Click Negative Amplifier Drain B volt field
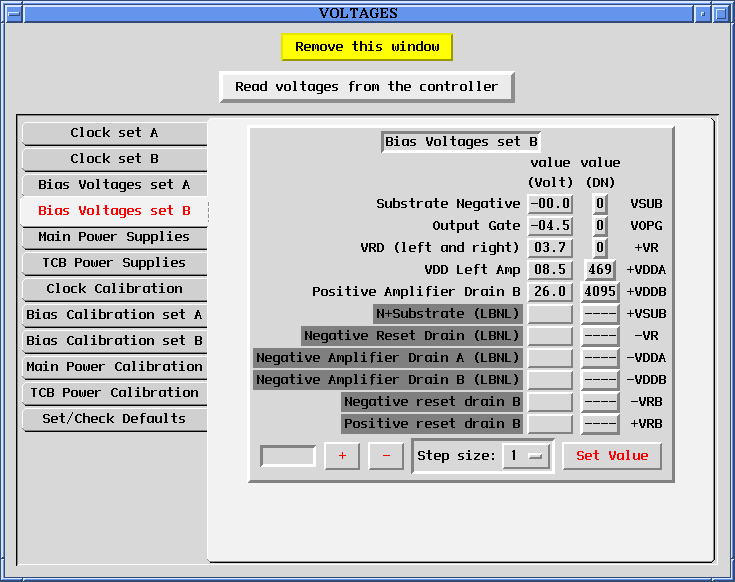 pyautogui.click(x=550, y=380)
